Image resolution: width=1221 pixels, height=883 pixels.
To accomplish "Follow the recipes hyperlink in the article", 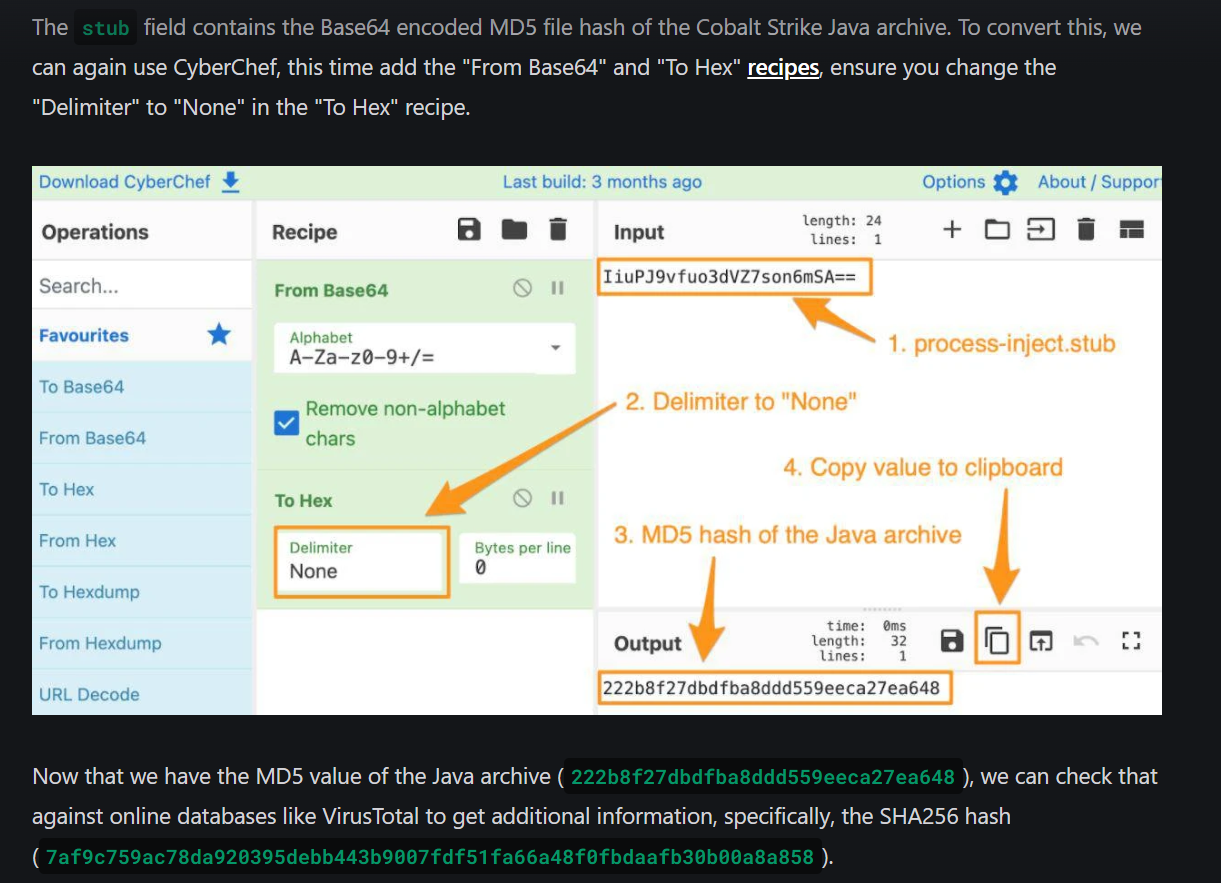I will point(783,68).
